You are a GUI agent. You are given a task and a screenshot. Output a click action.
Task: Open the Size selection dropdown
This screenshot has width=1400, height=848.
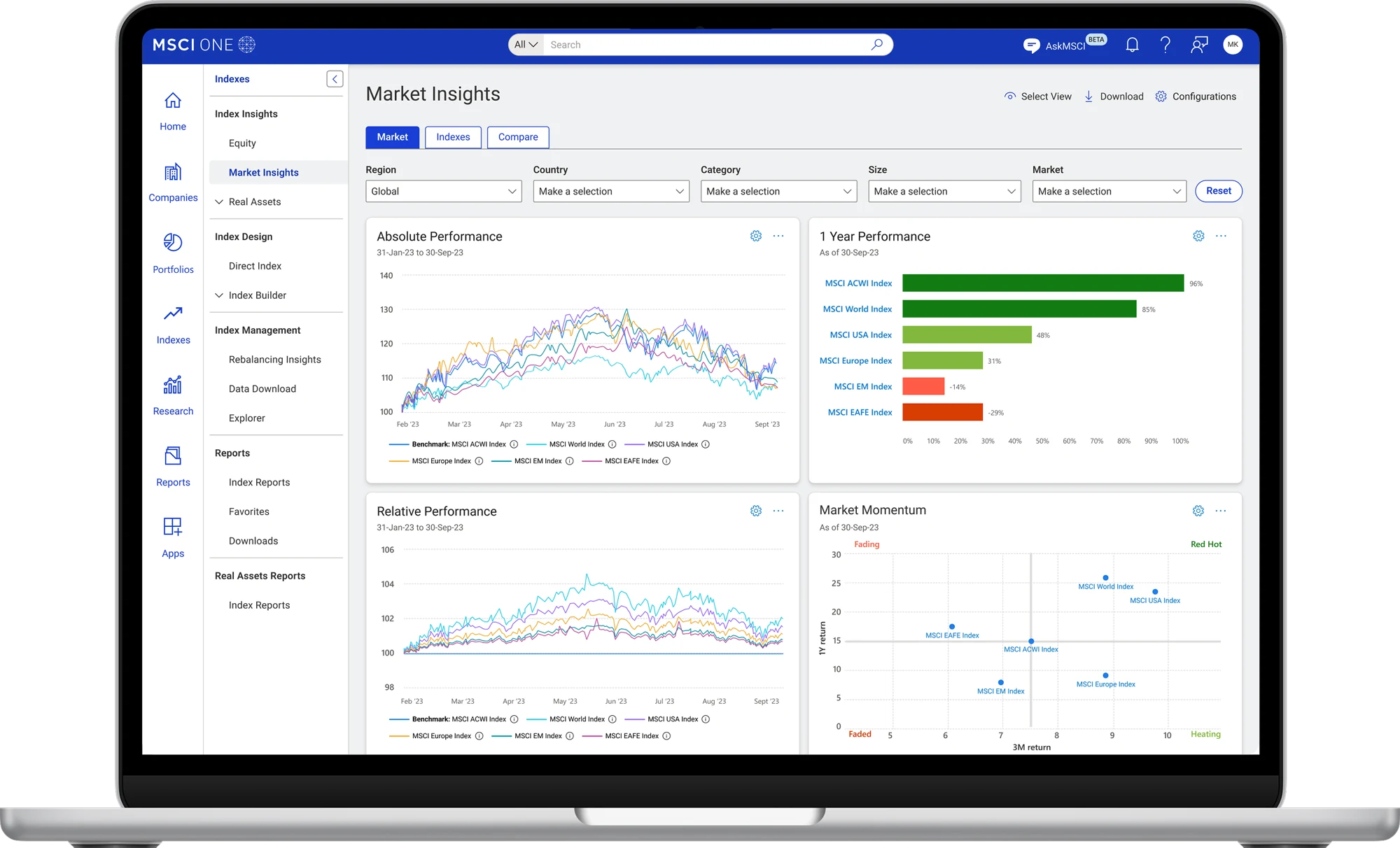pos(944,191)
